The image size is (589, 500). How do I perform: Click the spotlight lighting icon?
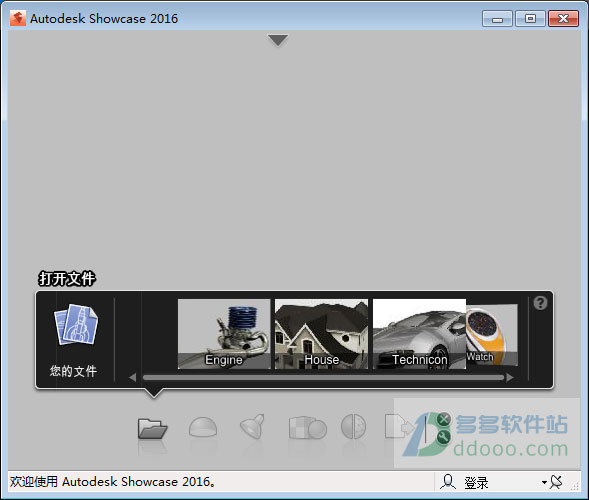[253, 426]
